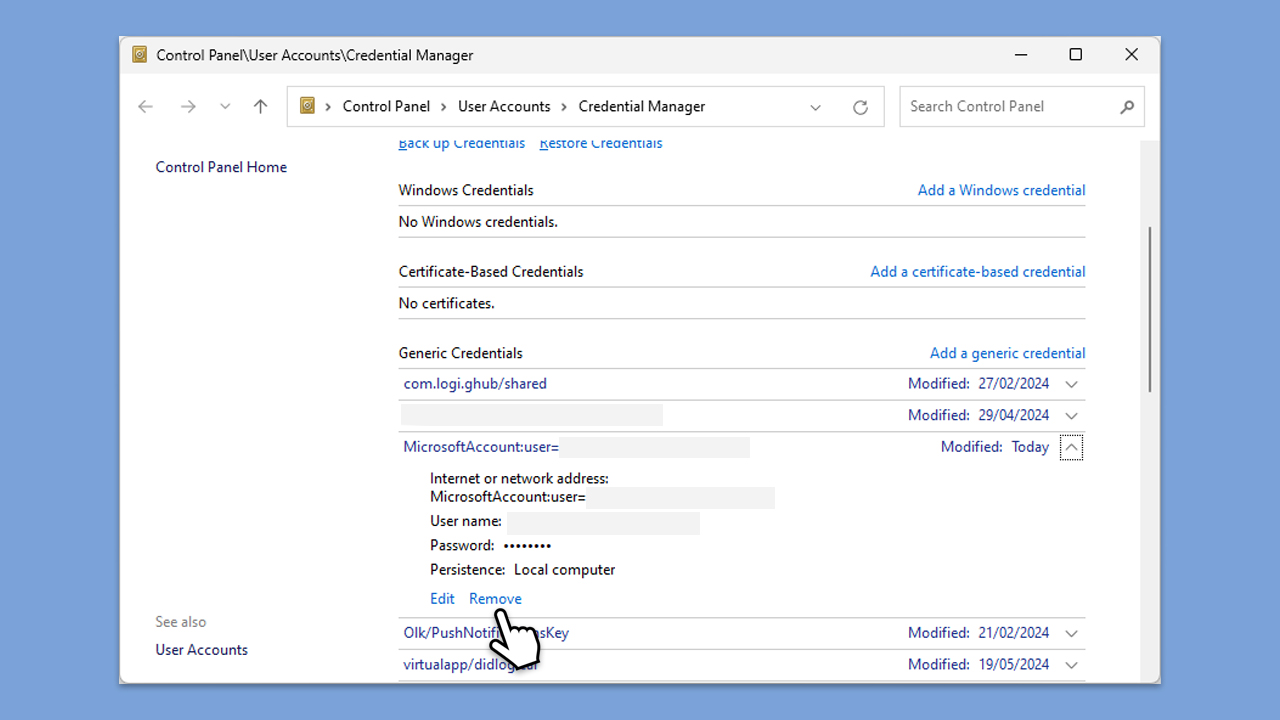This screenshot has width=1280, height=720.
Task: Click the Credential Manager icon in address bar
Action: coord(308,106)
